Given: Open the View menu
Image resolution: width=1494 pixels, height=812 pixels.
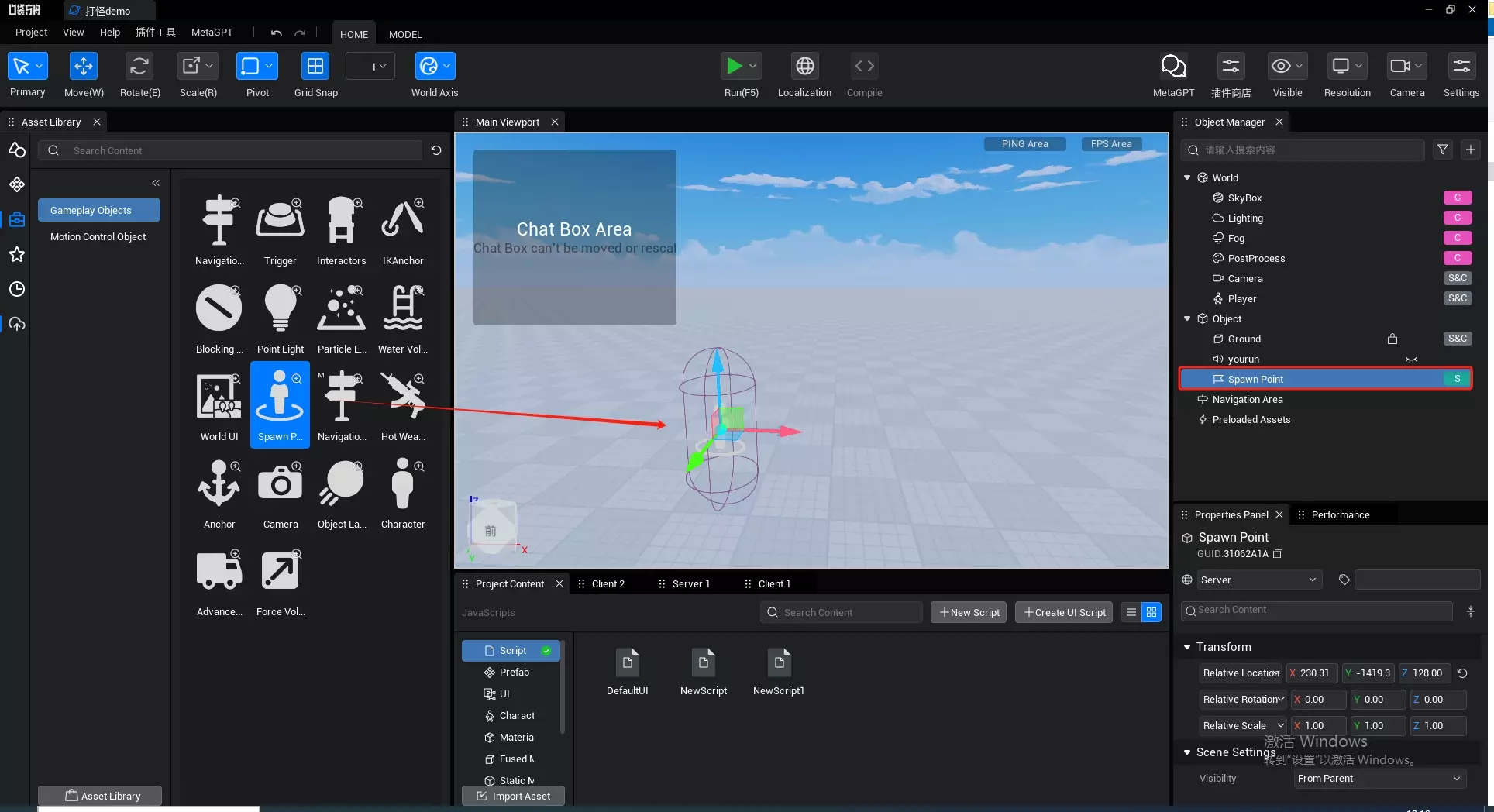Looking at the screenshot, I should [x=73, y=33].
